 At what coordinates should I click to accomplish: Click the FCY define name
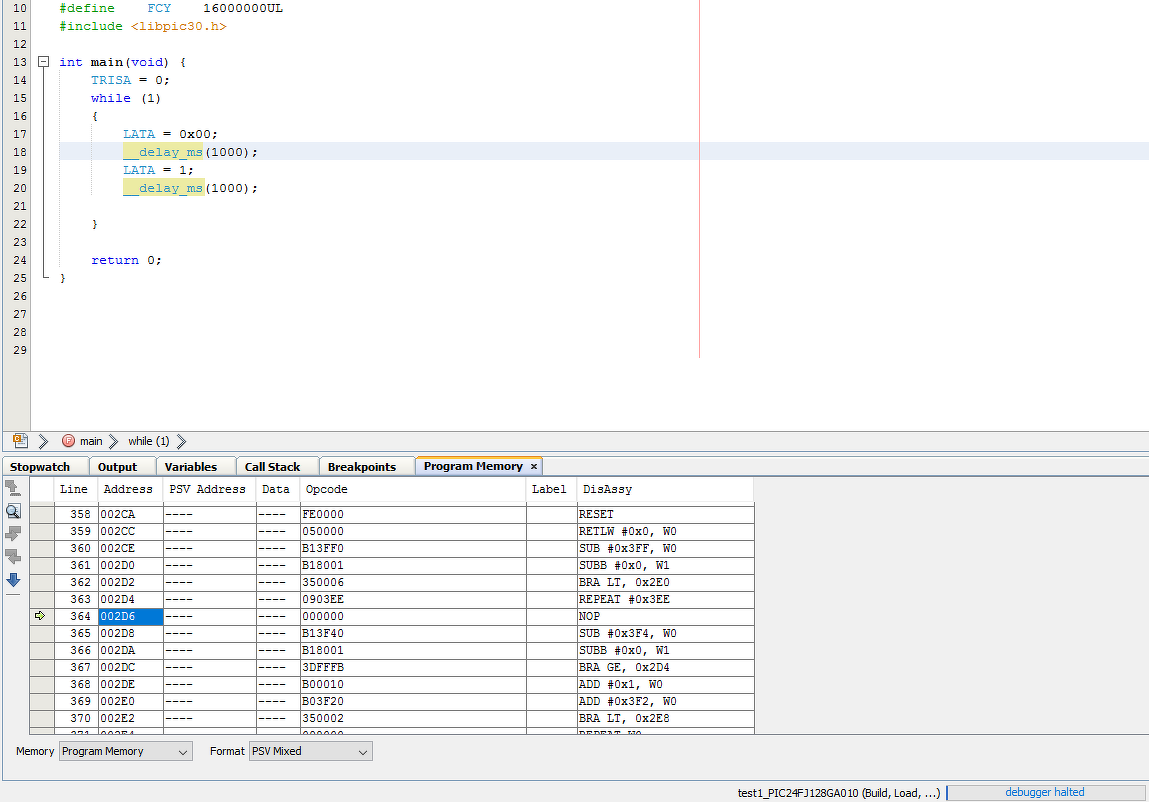[159, 9]
